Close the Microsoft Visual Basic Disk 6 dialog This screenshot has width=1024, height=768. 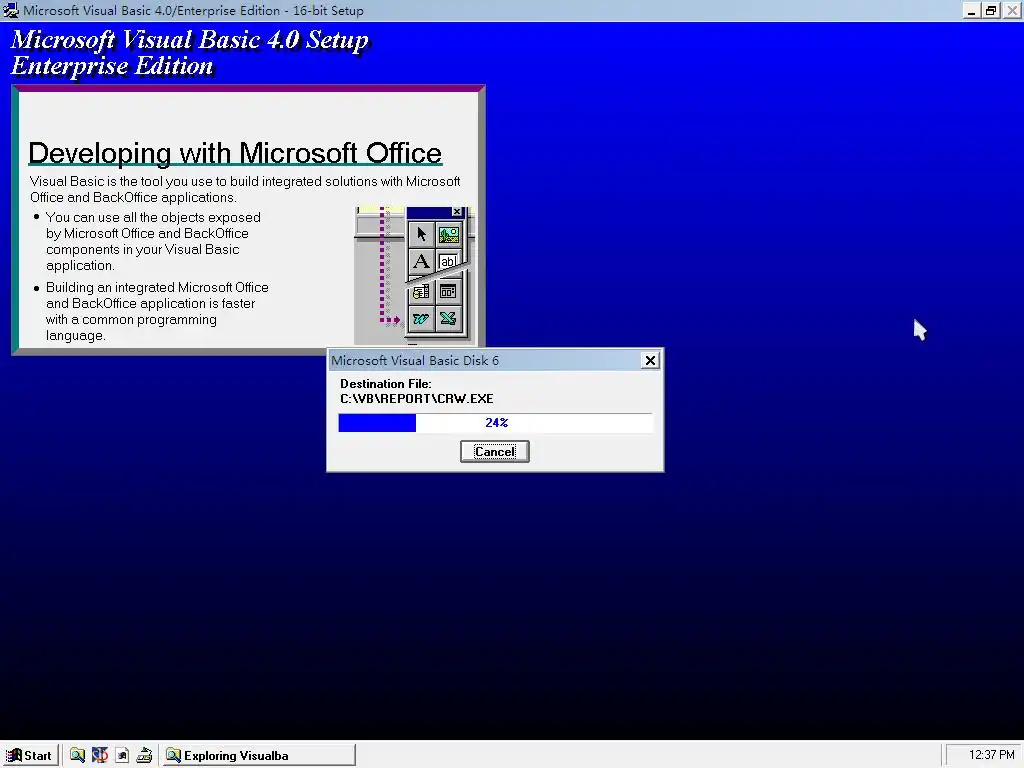pyautogui.click(x=650, y=360)
